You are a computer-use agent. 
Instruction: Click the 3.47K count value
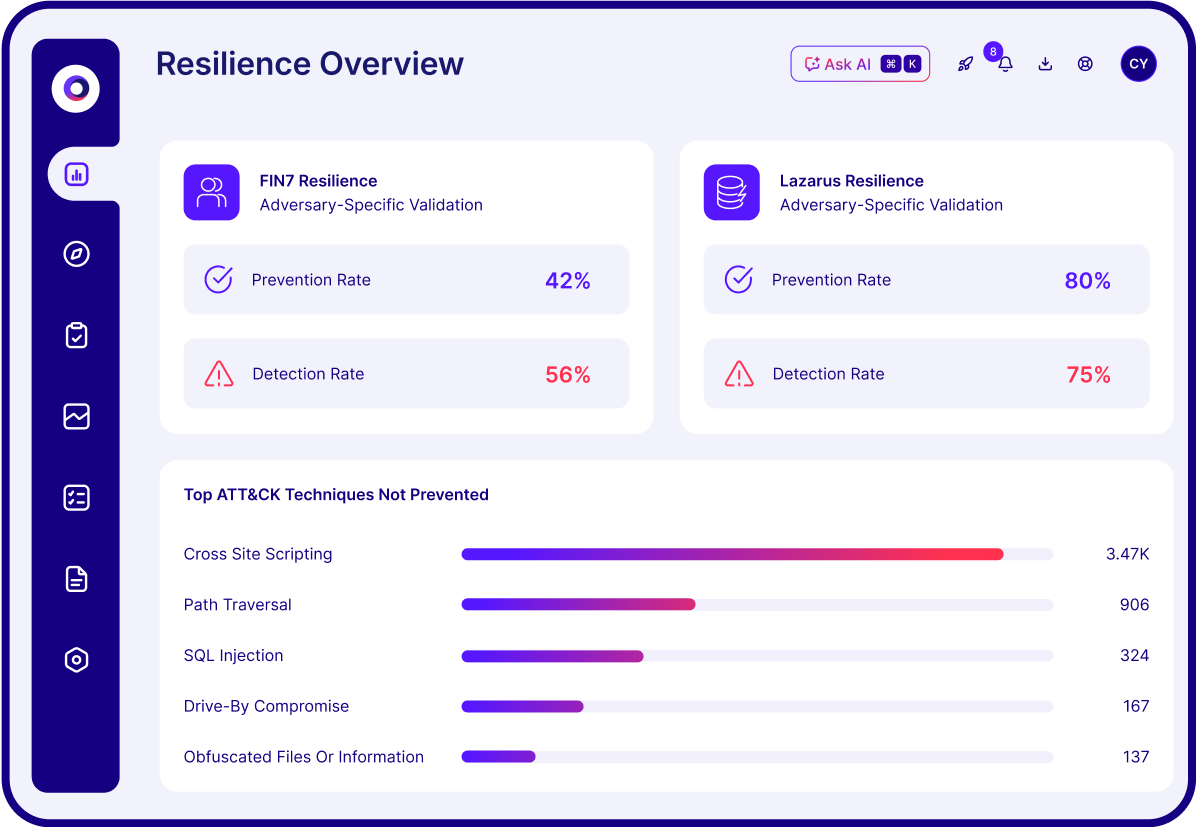tap(1127, 555)
